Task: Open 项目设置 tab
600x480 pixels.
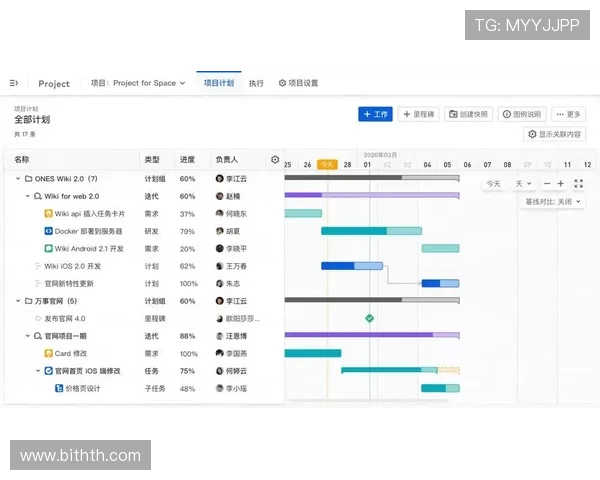Action: (x=298, y=83)
